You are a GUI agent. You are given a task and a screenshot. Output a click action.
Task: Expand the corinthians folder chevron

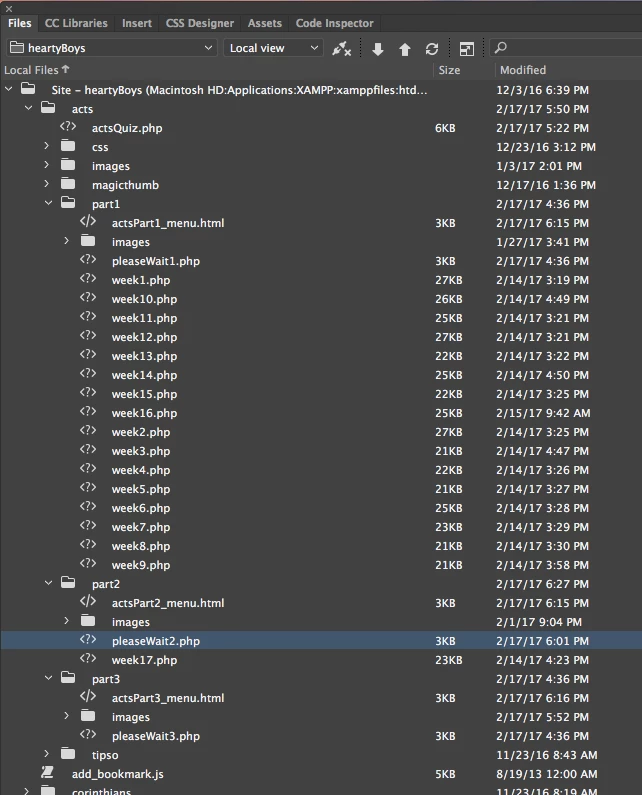click(27, 791)
